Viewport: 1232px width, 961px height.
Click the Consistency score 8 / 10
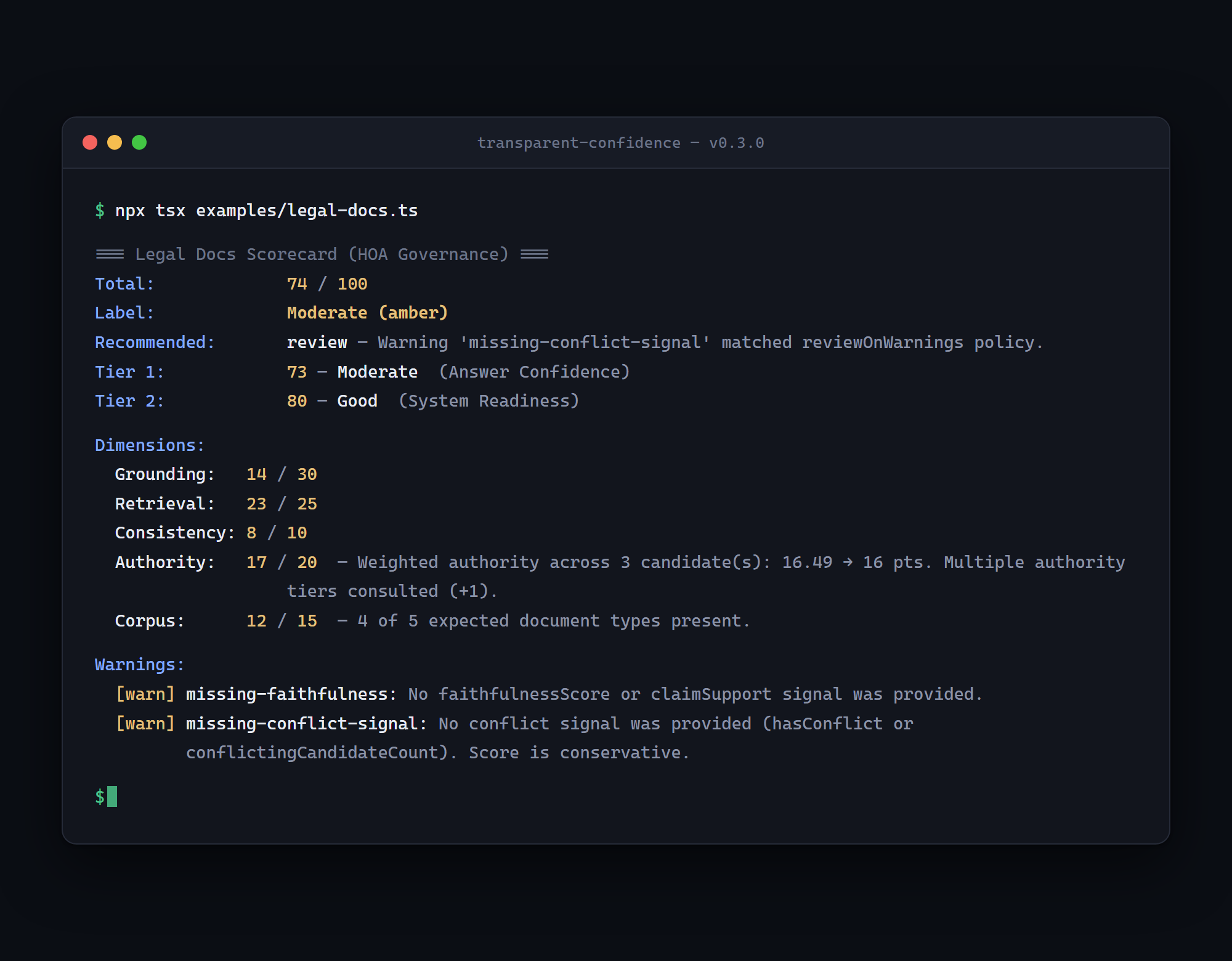(277, 533)
